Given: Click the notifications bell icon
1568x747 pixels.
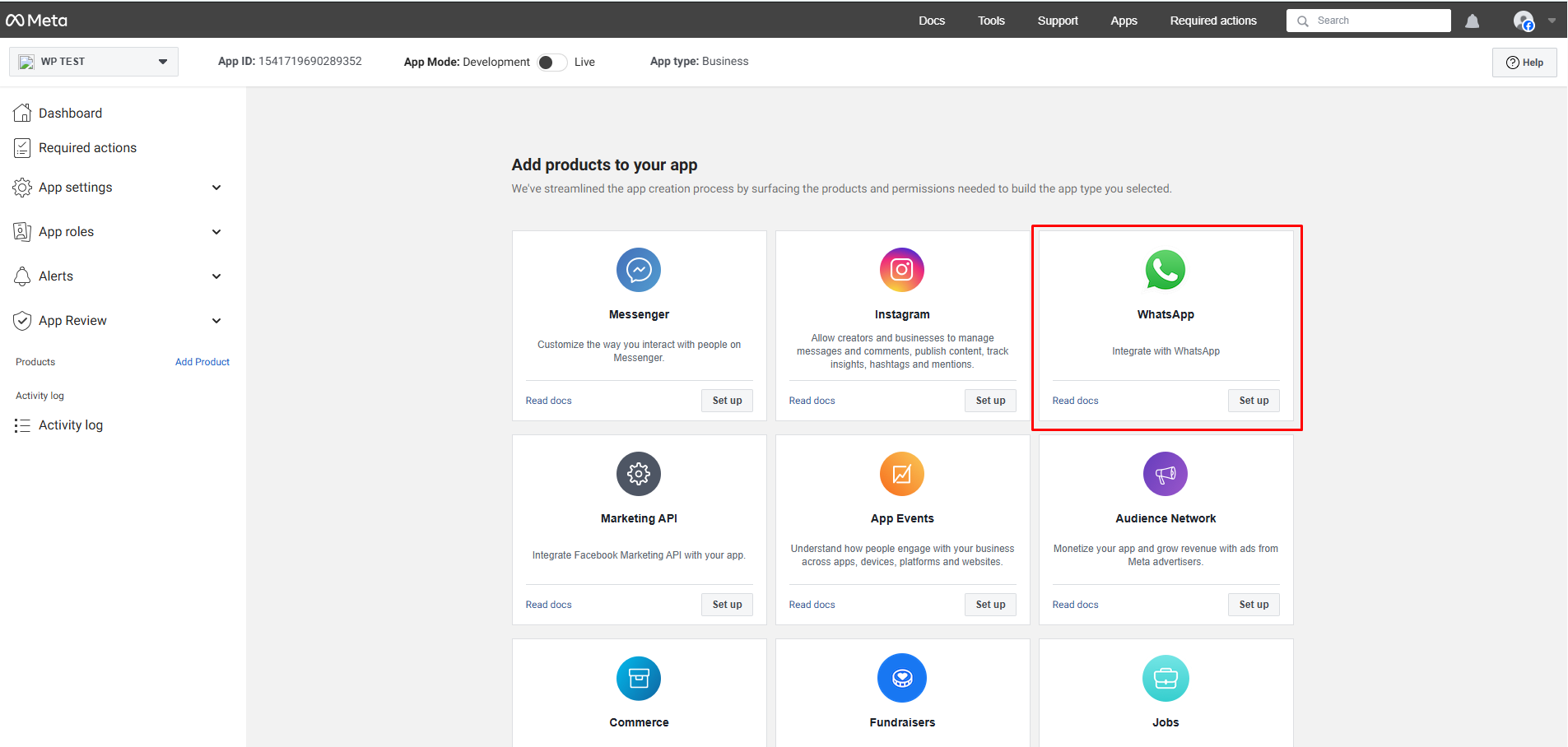Looking at the screenshot, I should 1473,21.
